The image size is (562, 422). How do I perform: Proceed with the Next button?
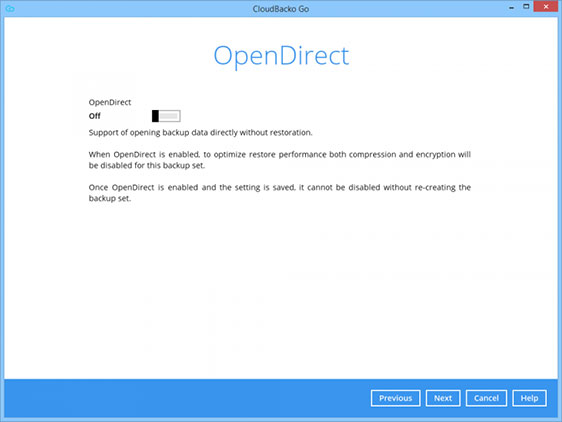tap(443, 398)
